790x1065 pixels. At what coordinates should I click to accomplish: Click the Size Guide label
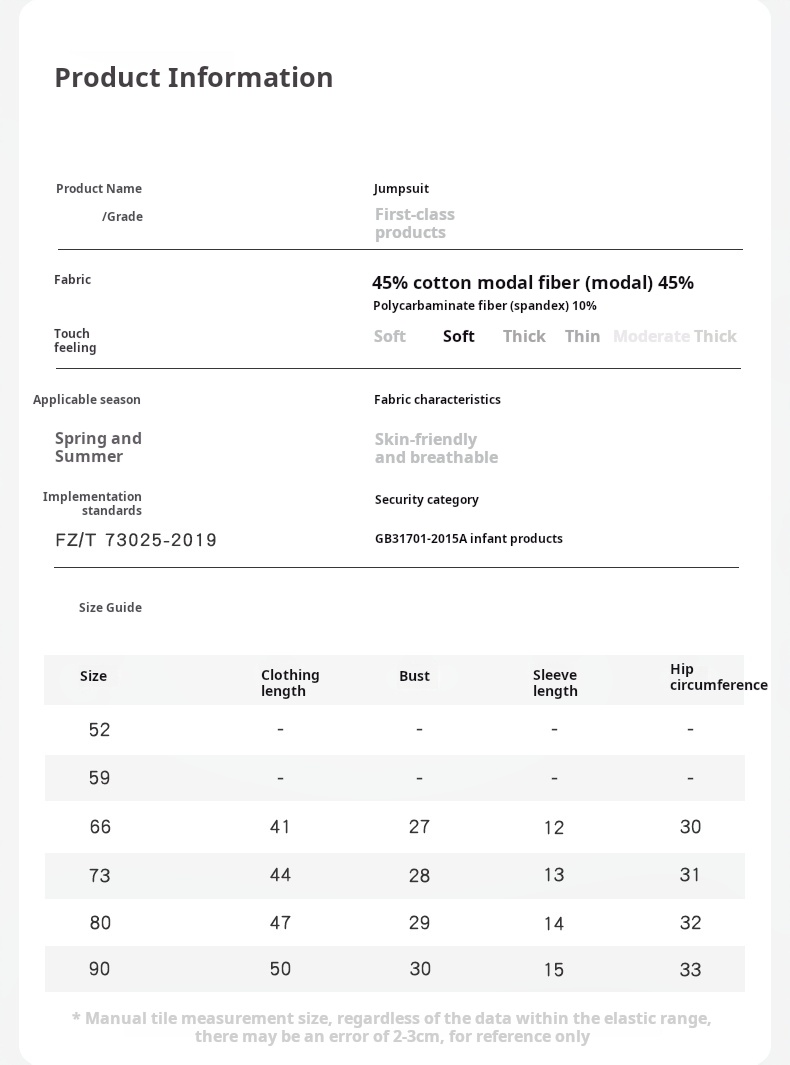click(110, 608)
